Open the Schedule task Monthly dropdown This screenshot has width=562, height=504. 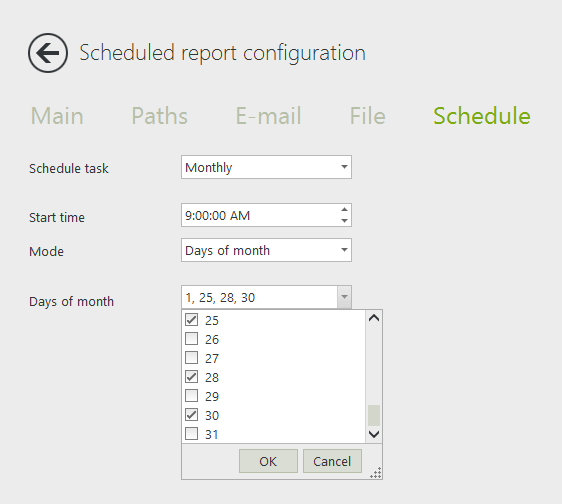point(266,167)
